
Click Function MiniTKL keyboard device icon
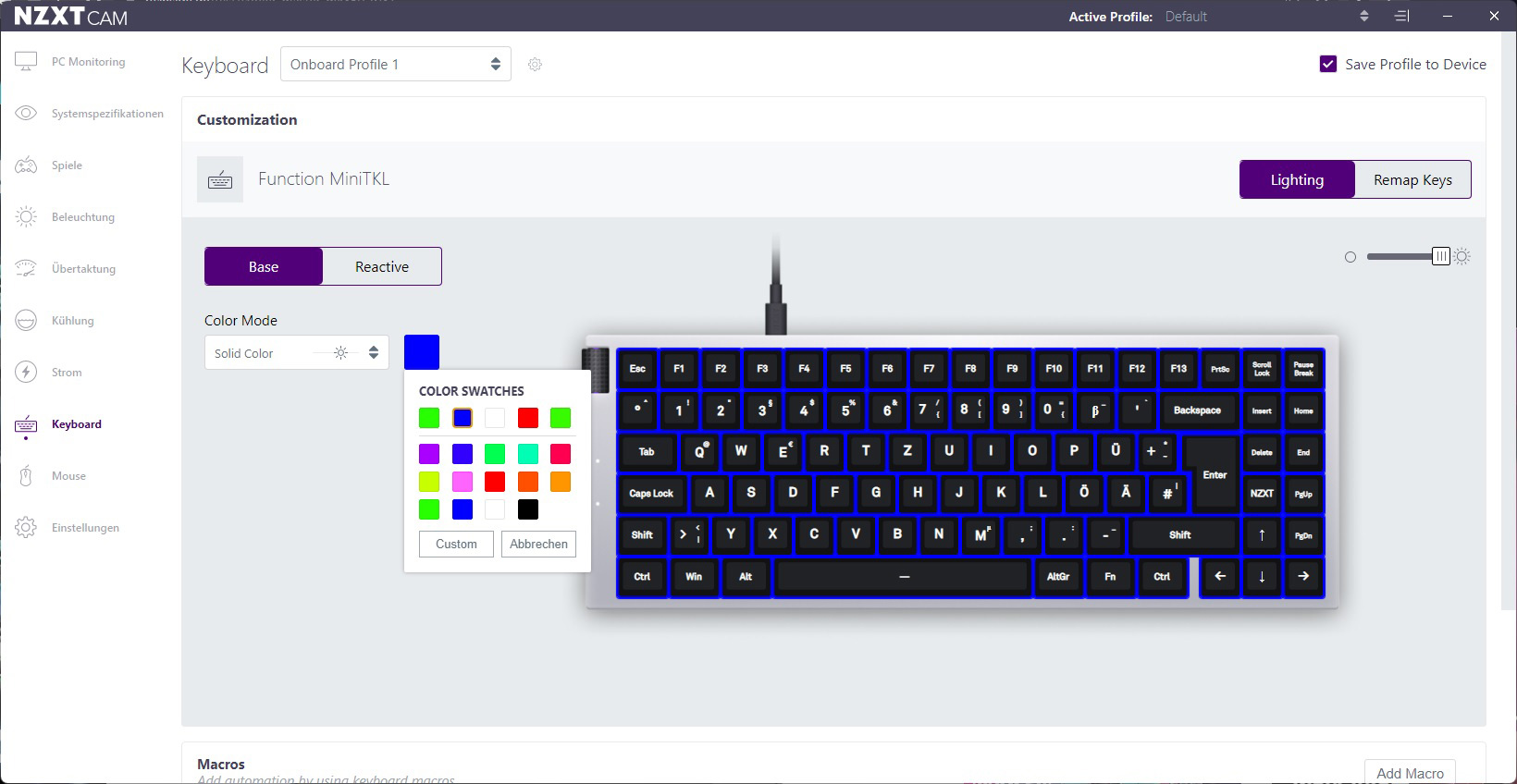tap(220, 179)
